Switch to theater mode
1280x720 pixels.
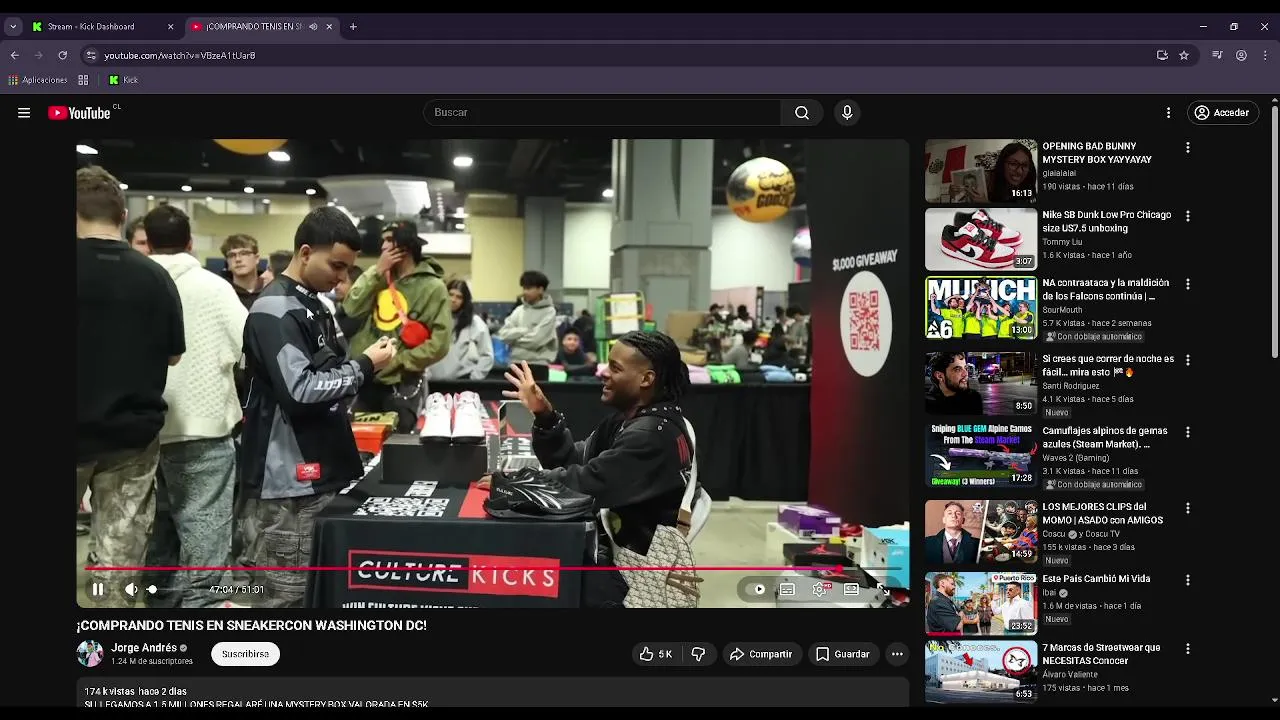click(x=851, y=590)
